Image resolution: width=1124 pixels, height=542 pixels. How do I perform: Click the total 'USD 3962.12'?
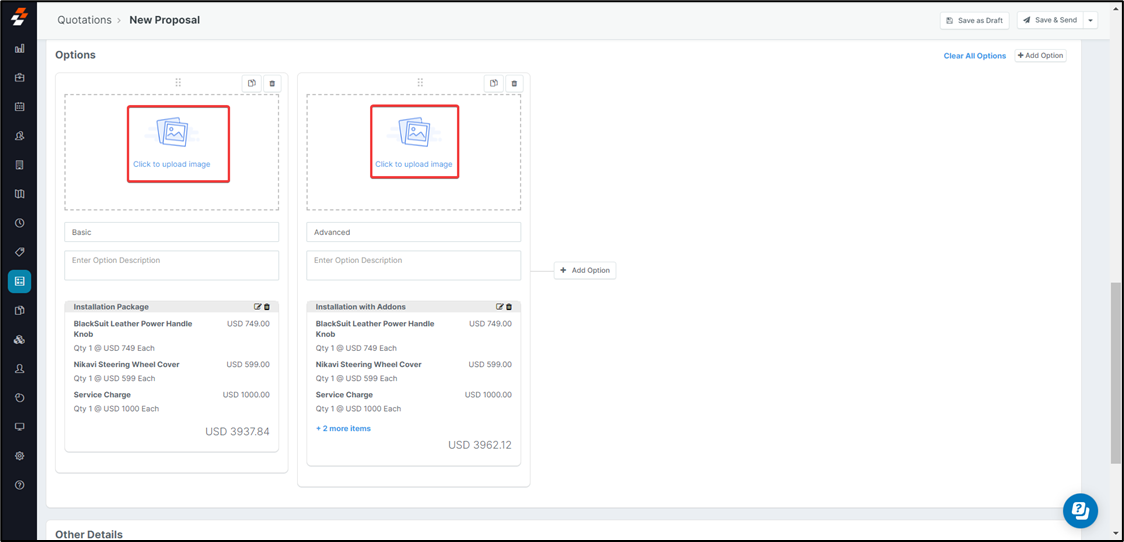pos(480,445)
